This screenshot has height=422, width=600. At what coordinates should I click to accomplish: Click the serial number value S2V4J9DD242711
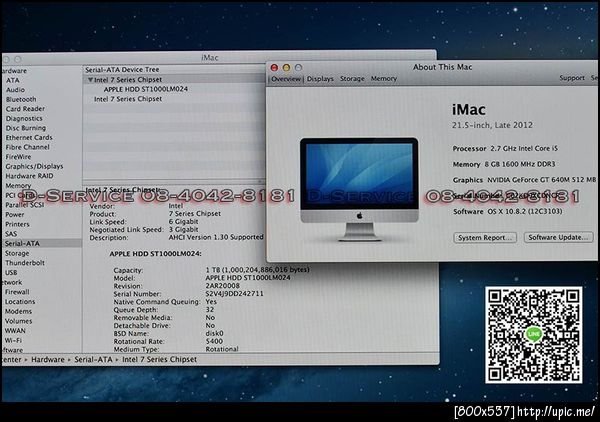point(234,294)
